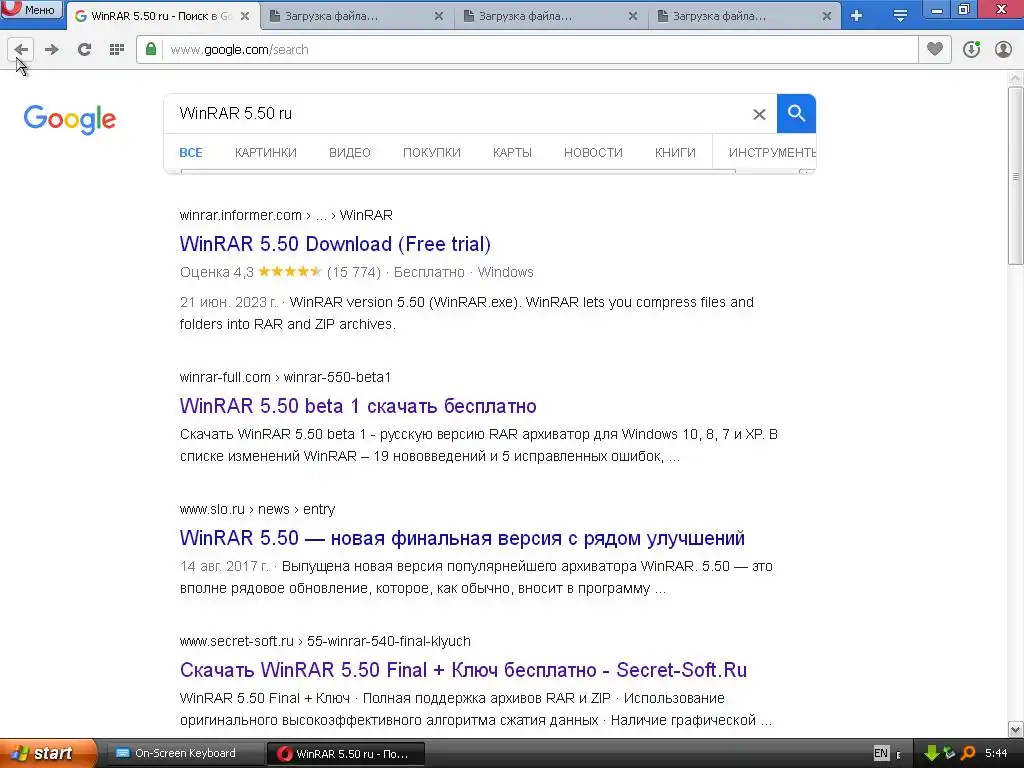Open the tab menu list icon
Image resolution: width=1024 pixels, height=768 pixels.
900,16
